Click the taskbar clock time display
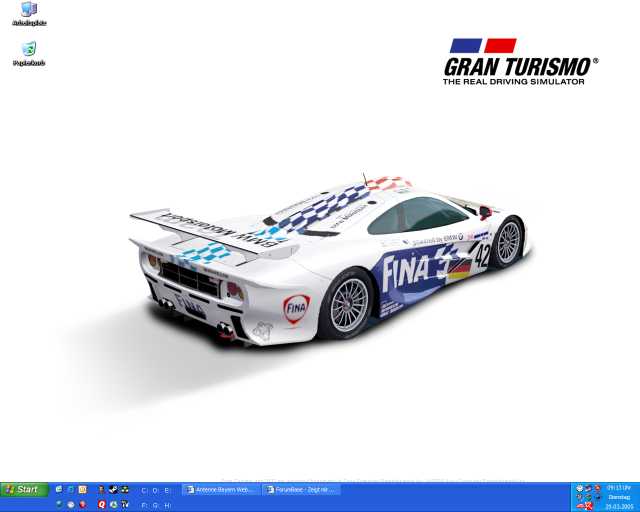This screenshot has height=512, width=640. [619, 488]
